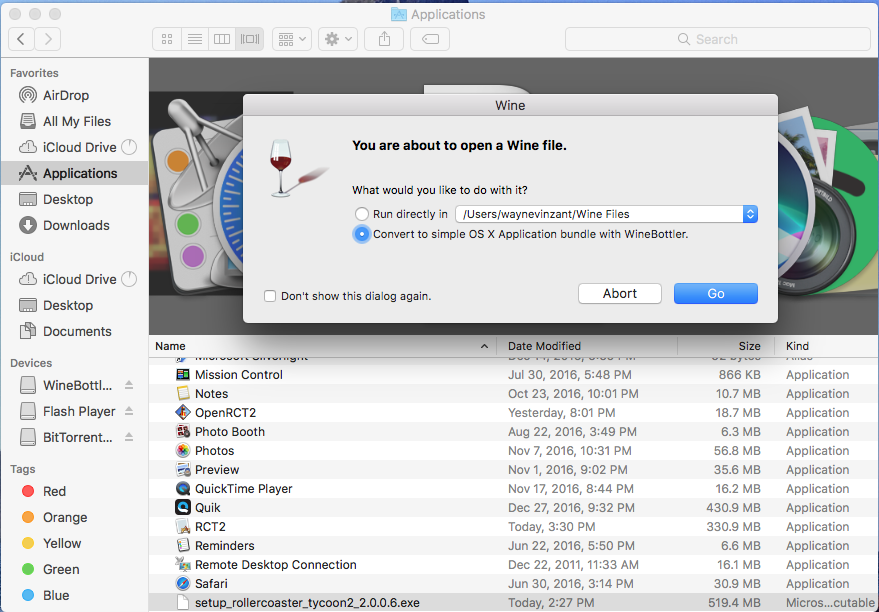Open Desktop under the iCloud section
Screen dimensions: 879x612
74,305
